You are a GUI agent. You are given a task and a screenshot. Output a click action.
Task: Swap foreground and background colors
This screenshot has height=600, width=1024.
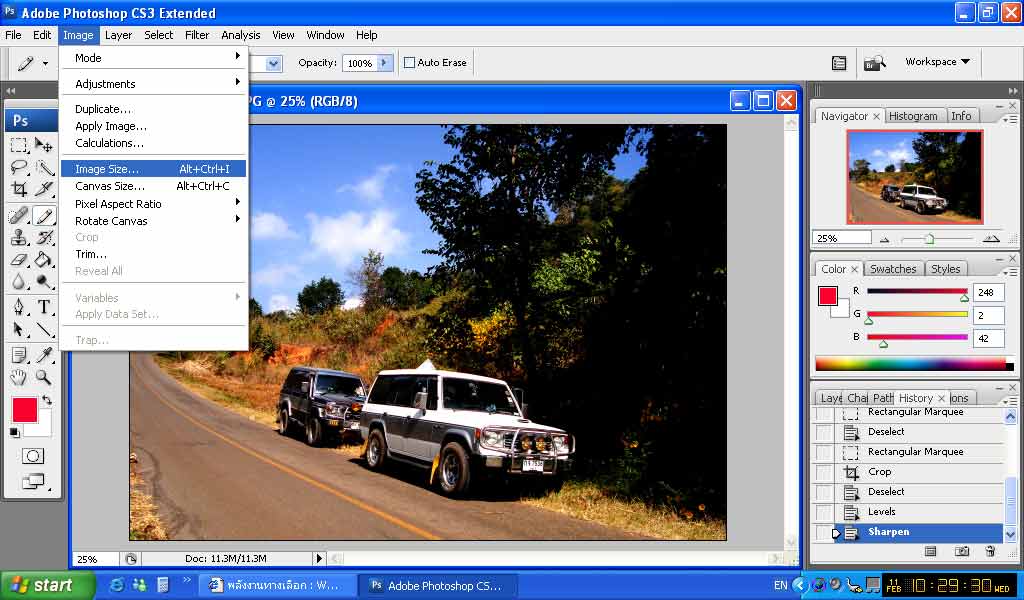(46, 400)
